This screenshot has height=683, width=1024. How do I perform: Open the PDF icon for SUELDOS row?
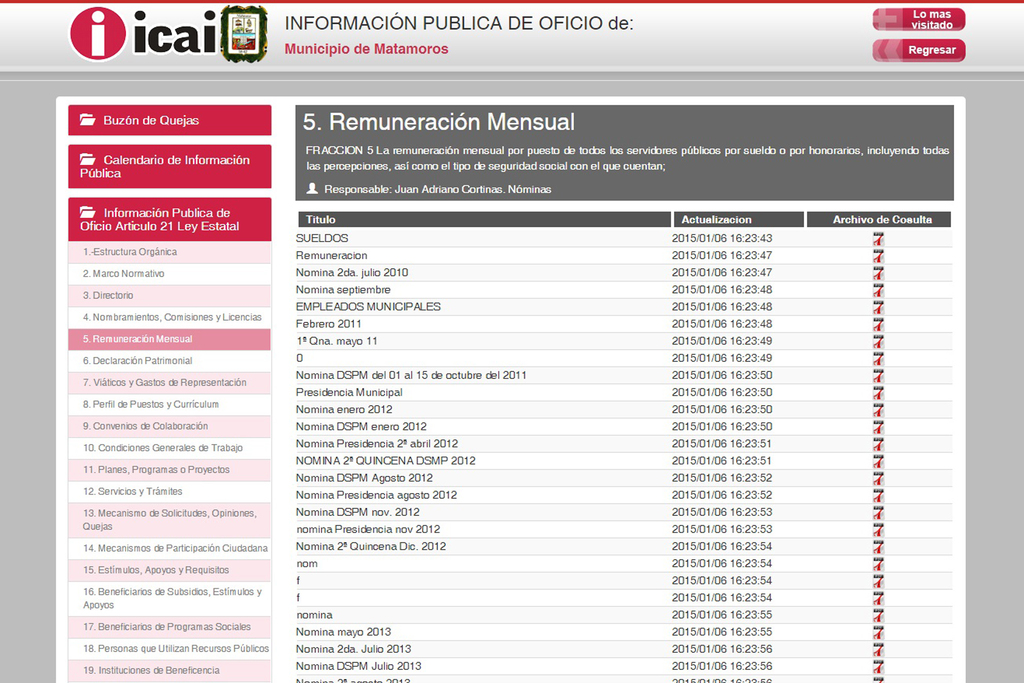(x=878, y=239)
